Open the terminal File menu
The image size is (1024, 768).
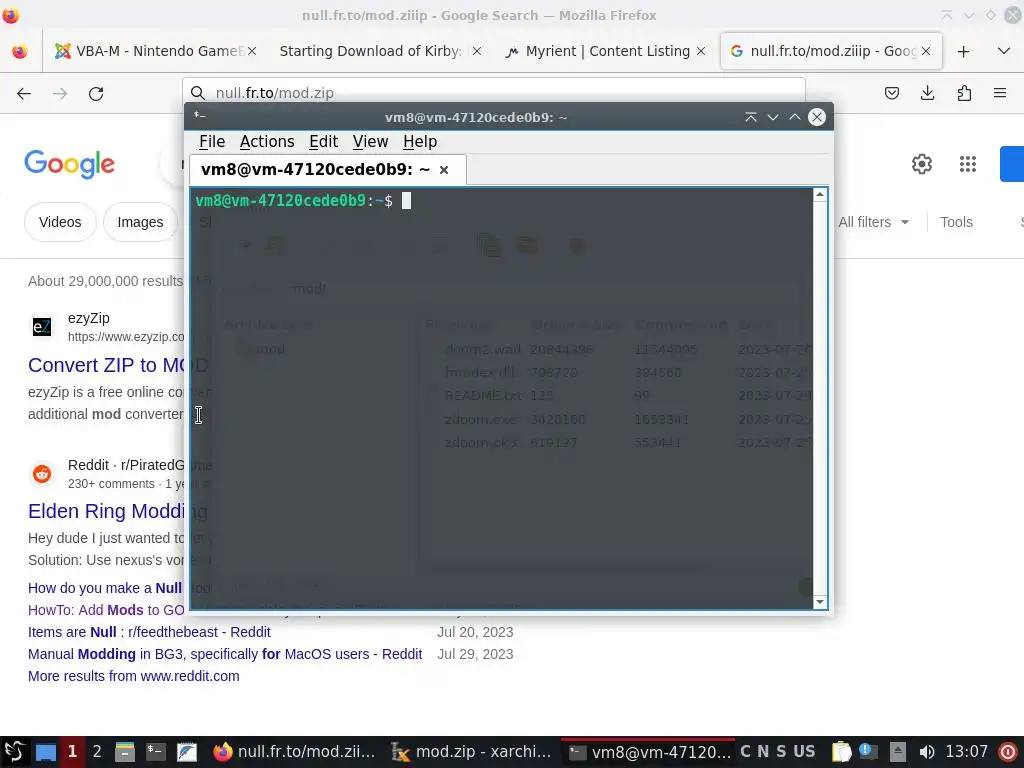pos(212,142)
